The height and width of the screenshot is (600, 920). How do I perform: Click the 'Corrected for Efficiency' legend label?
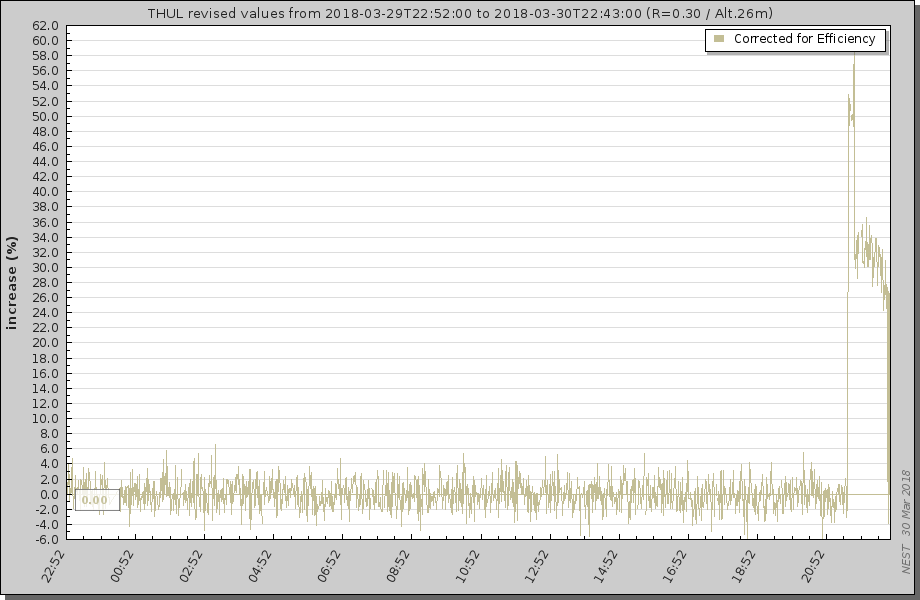[804, 39]
